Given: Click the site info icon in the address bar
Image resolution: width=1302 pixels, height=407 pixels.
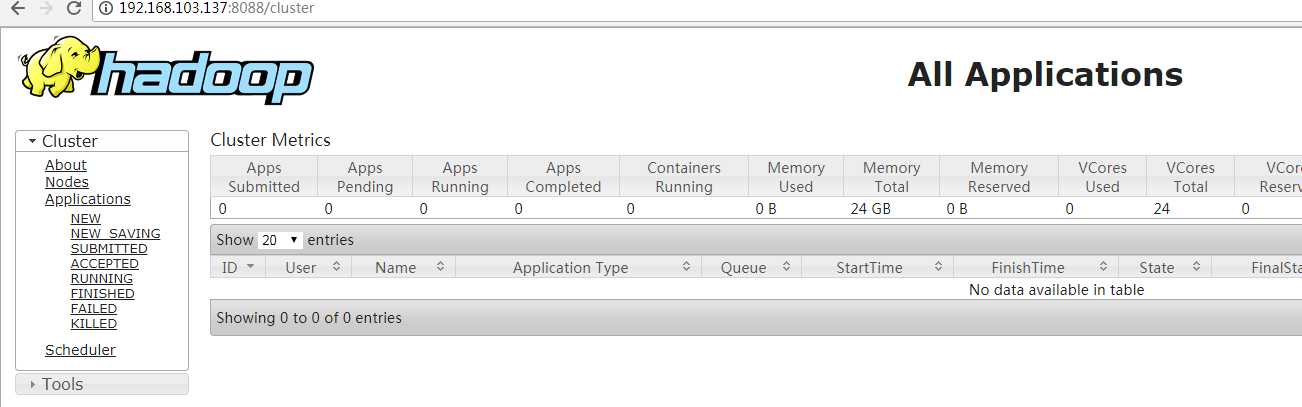Looking at the screenshot, I should point(107,8).
